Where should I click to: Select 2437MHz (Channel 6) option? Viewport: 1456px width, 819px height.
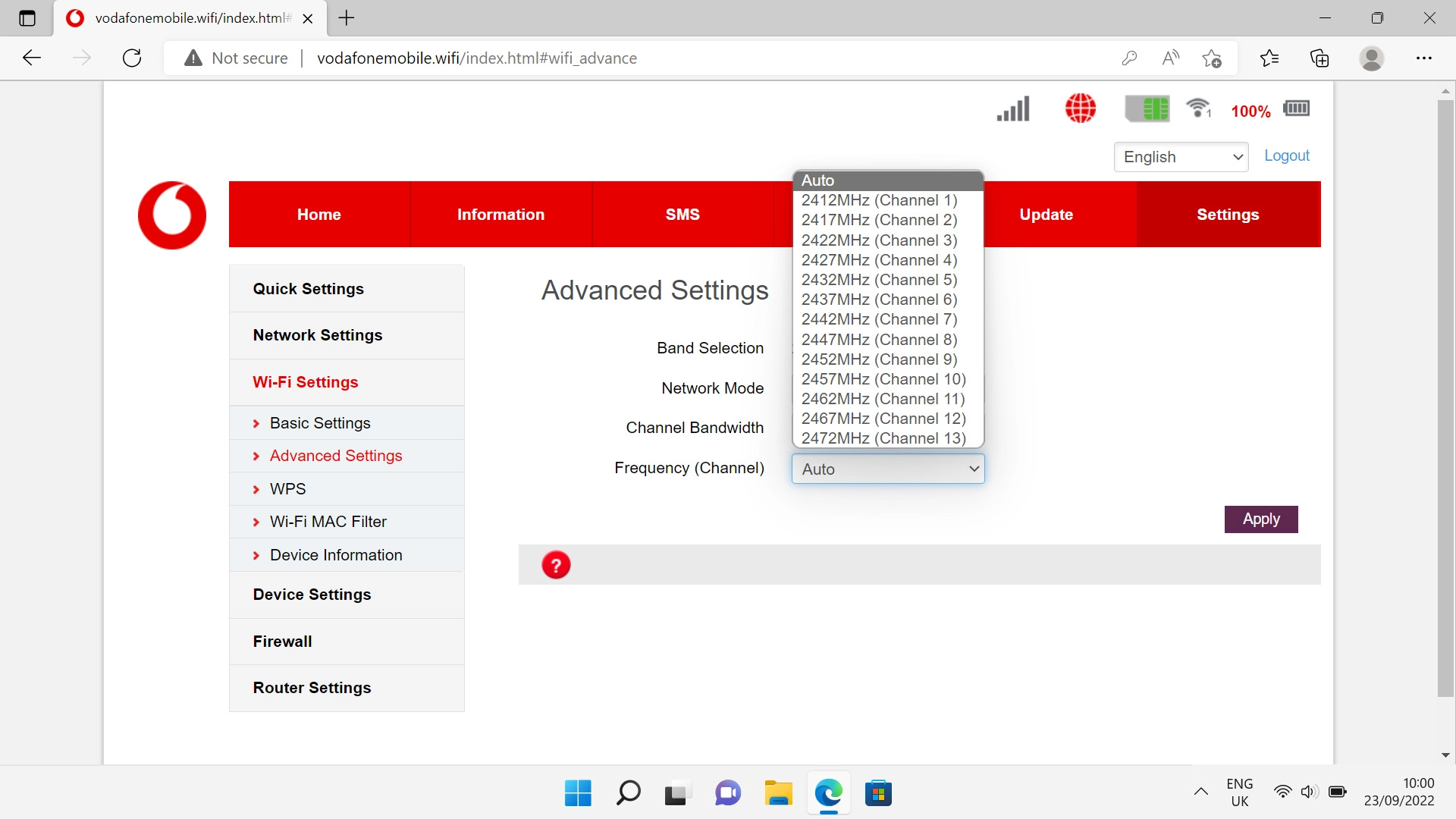(879, 300)
